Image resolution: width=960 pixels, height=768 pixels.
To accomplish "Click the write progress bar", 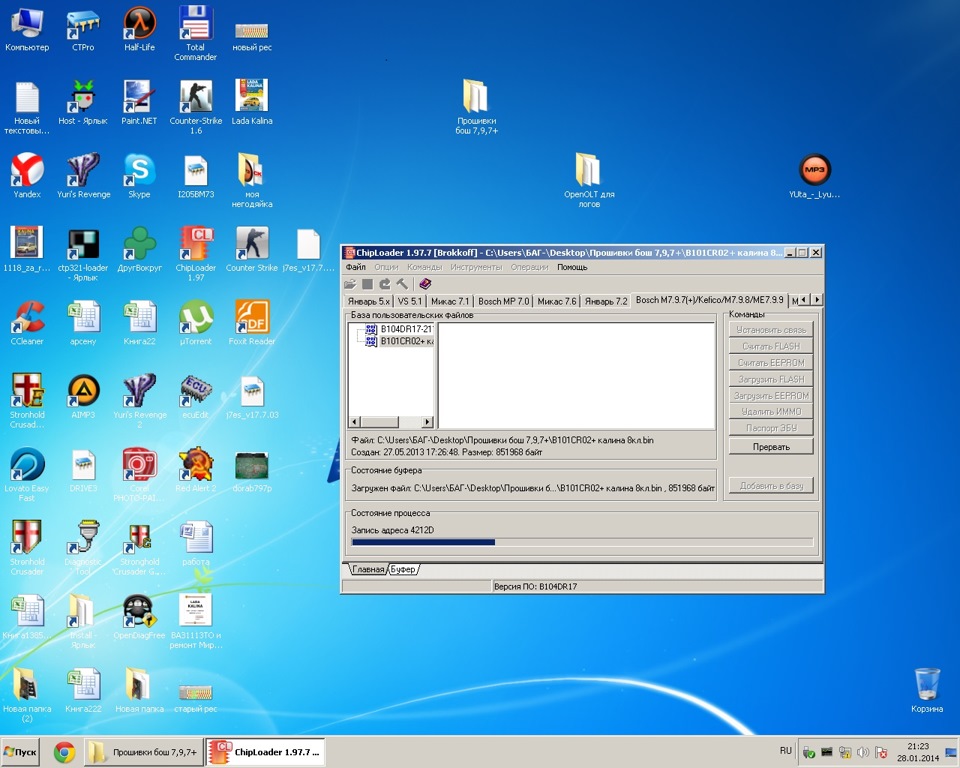I will click(x=582, y=542).
